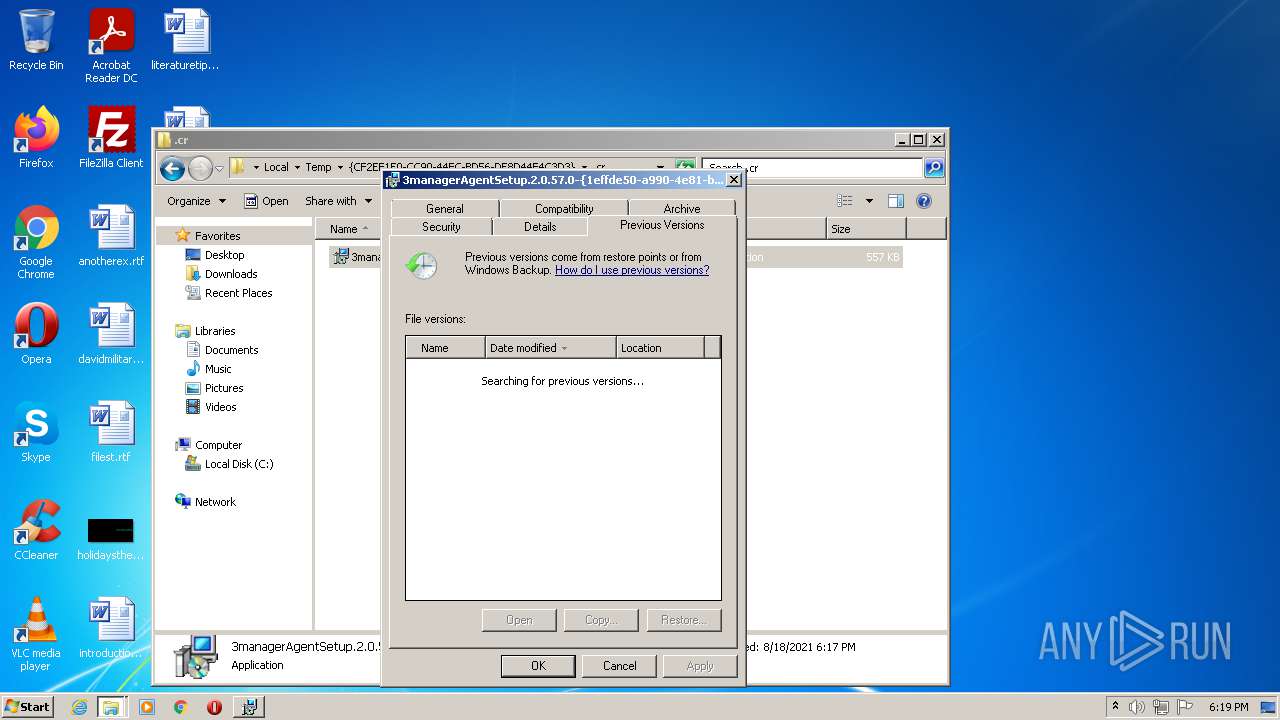Click OK in properties dialog
1280x720 pixels.
point(538,665)
